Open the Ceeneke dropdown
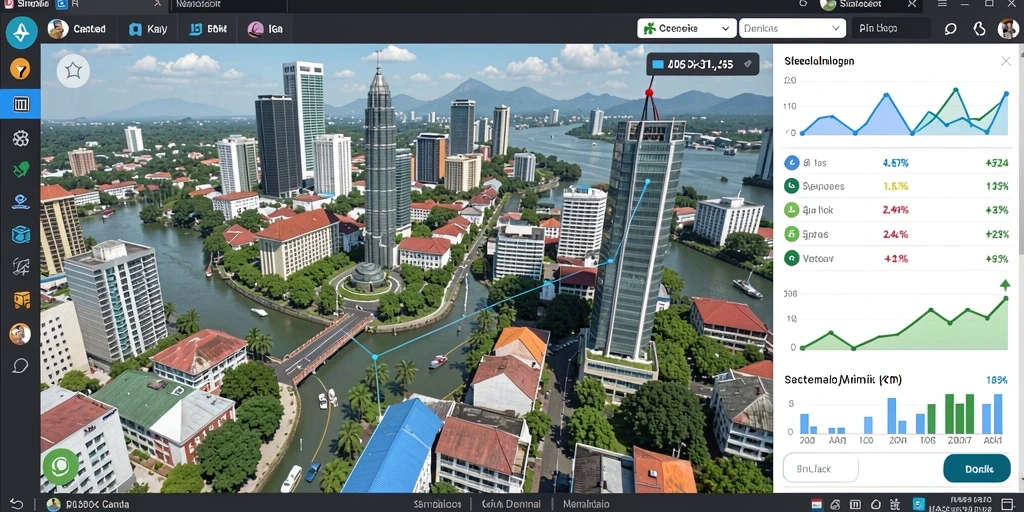1024x512 pixels. point(686,28)
